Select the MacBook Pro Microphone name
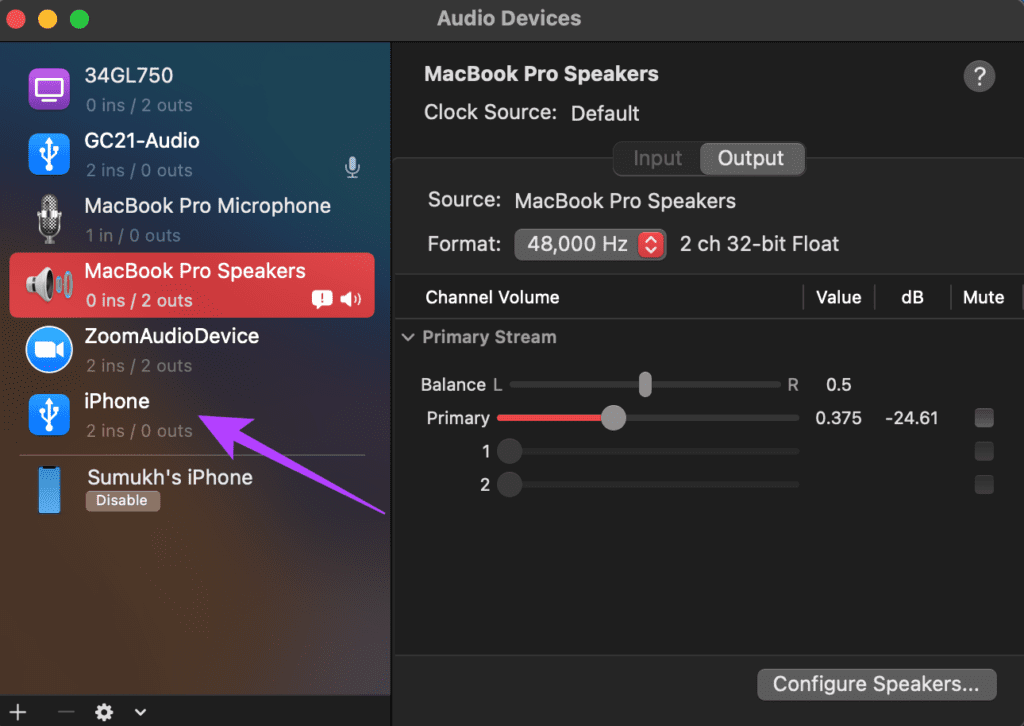Image resolution: width=1024 pixels, height=726 pixels. coord(208,206)
